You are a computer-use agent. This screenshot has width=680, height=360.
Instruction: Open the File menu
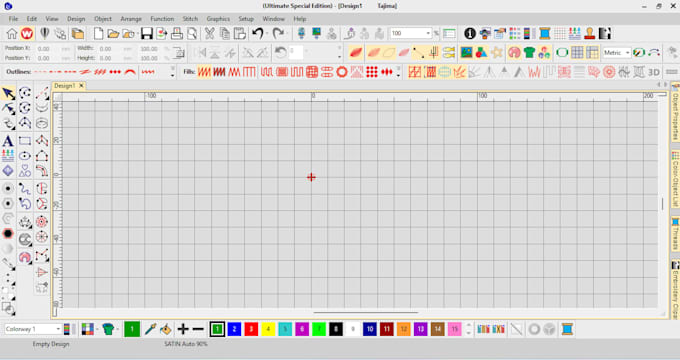(x=13, y=19)
